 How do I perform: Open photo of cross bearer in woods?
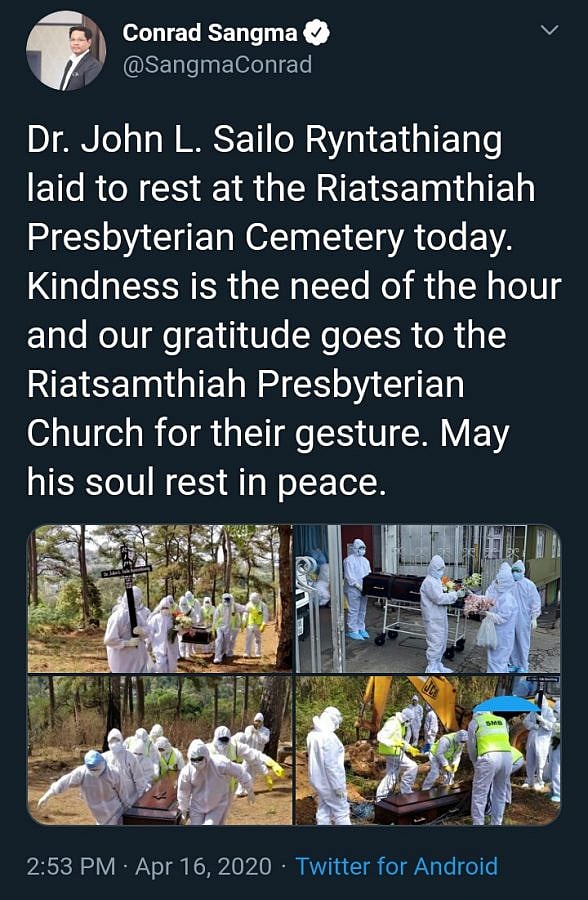(160, 598)
